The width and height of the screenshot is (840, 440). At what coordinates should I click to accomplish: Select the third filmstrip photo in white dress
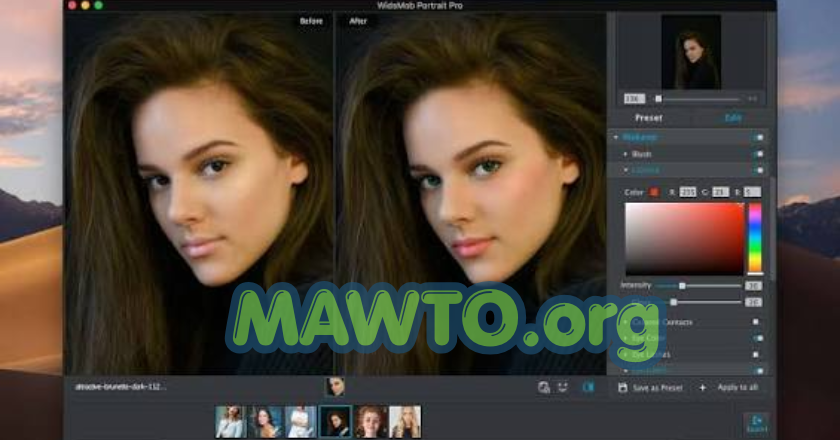pyautogui.click(x=301, y=422)
